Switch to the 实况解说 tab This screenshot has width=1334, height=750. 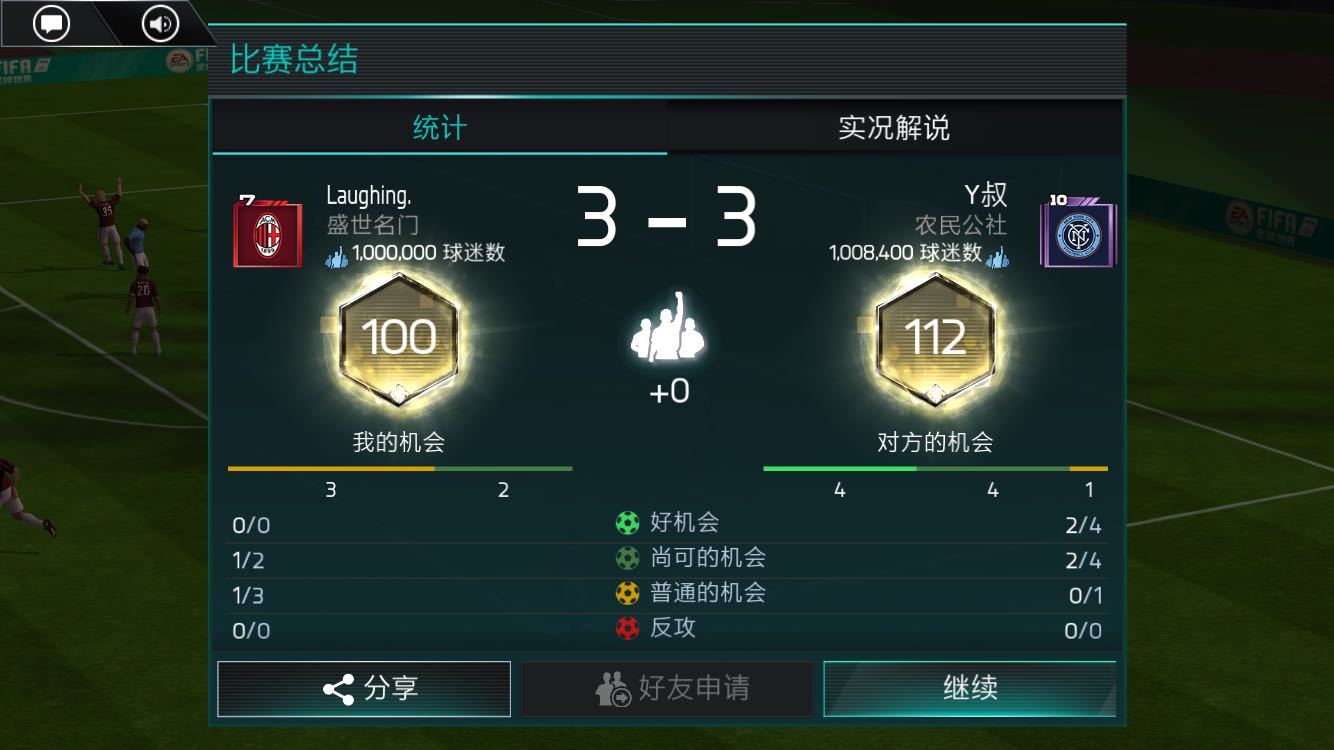[894, 127]
